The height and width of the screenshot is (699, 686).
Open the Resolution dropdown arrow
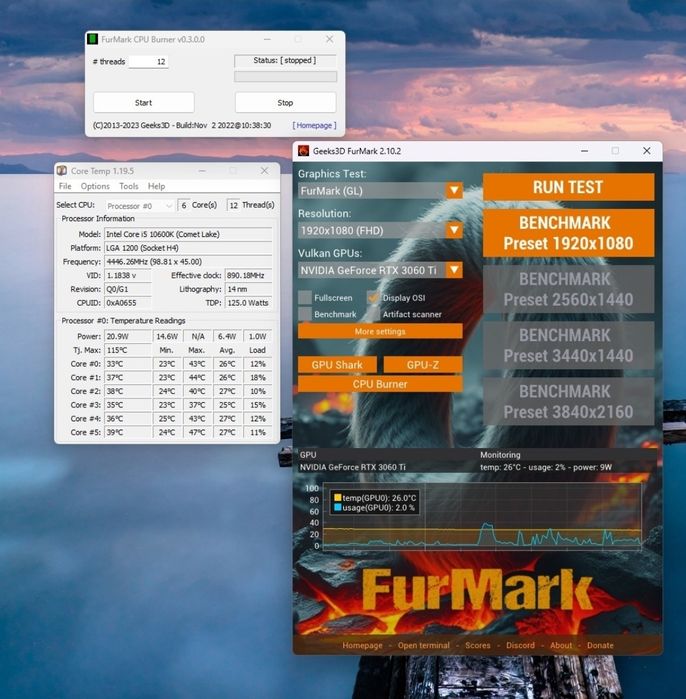(x=454, y=230)
